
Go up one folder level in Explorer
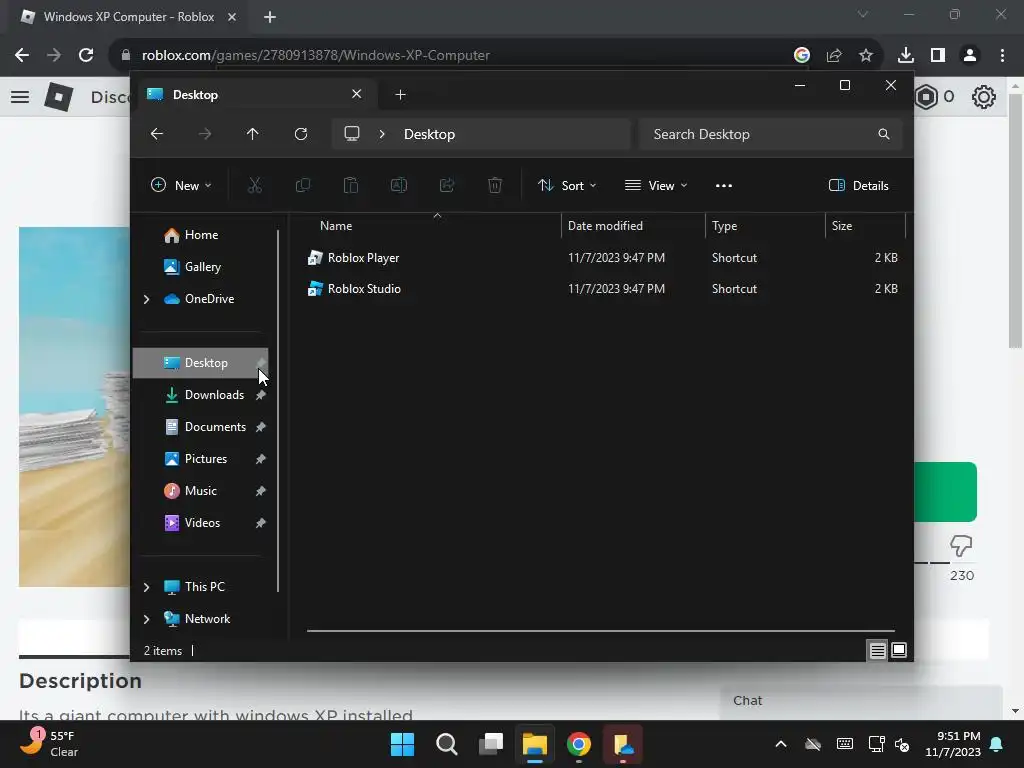coord(253,134)
